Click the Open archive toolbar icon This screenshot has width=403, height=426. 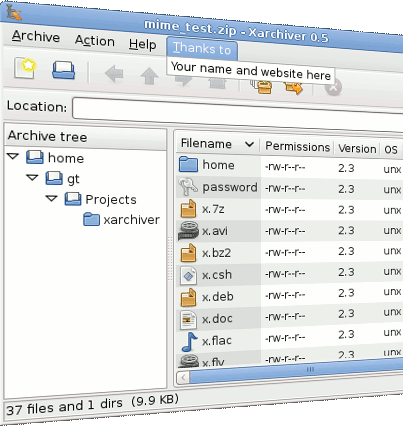[64, 70]
